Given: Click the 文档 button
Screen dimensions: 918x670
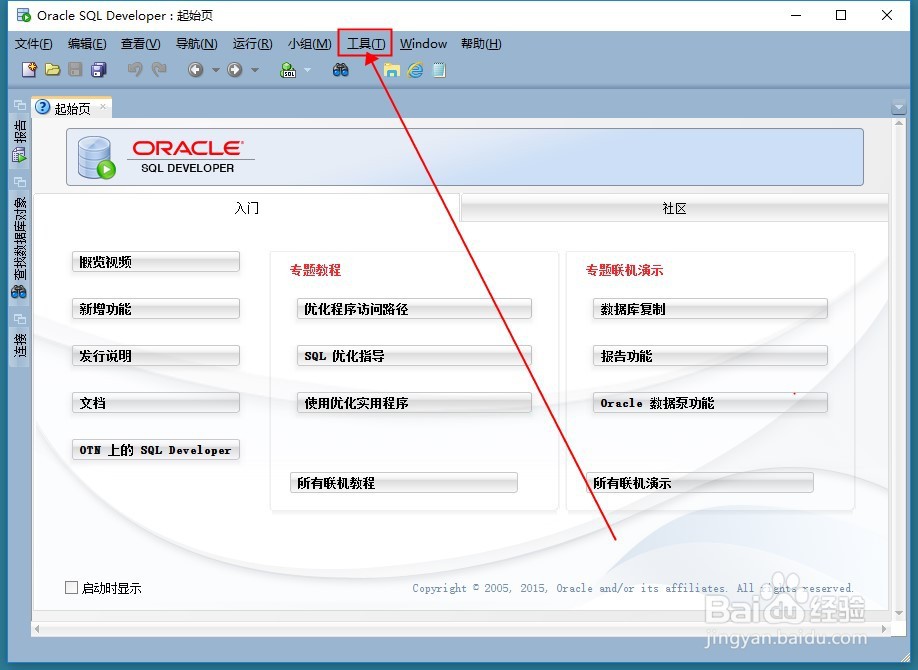Looking at the screenshot, I should (156, 402).
